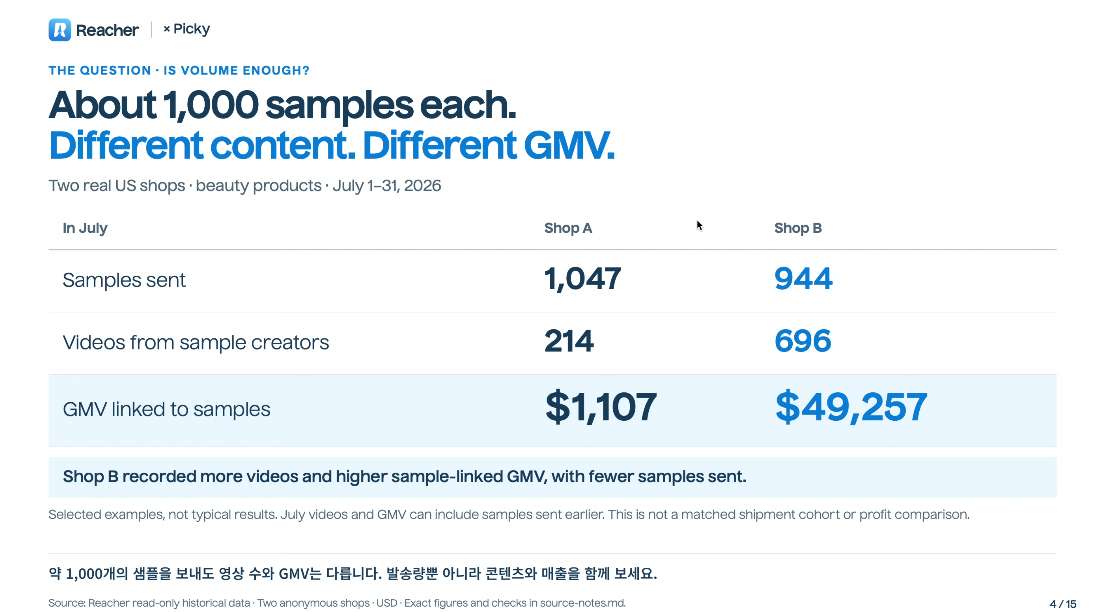Click Shop A's 1,047 samples value

pyautogui.click(x=582, y=279)
